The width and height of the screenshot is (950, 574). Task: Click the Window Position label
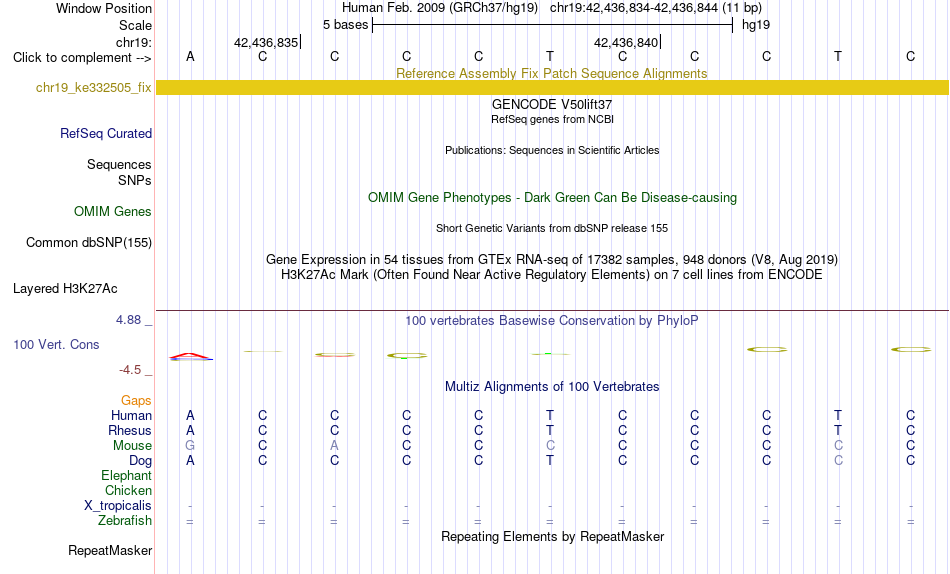pos(104,8)
